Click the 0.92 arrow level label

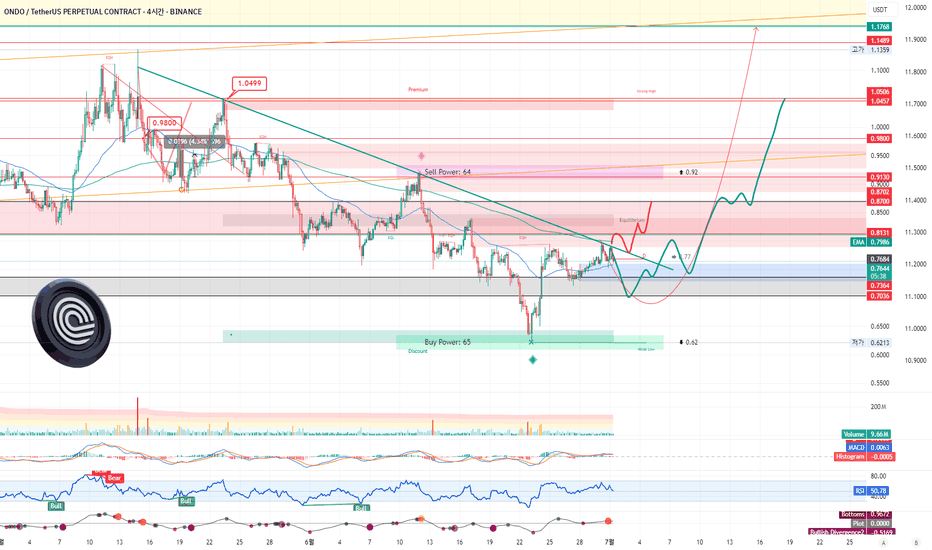point(688,172)
